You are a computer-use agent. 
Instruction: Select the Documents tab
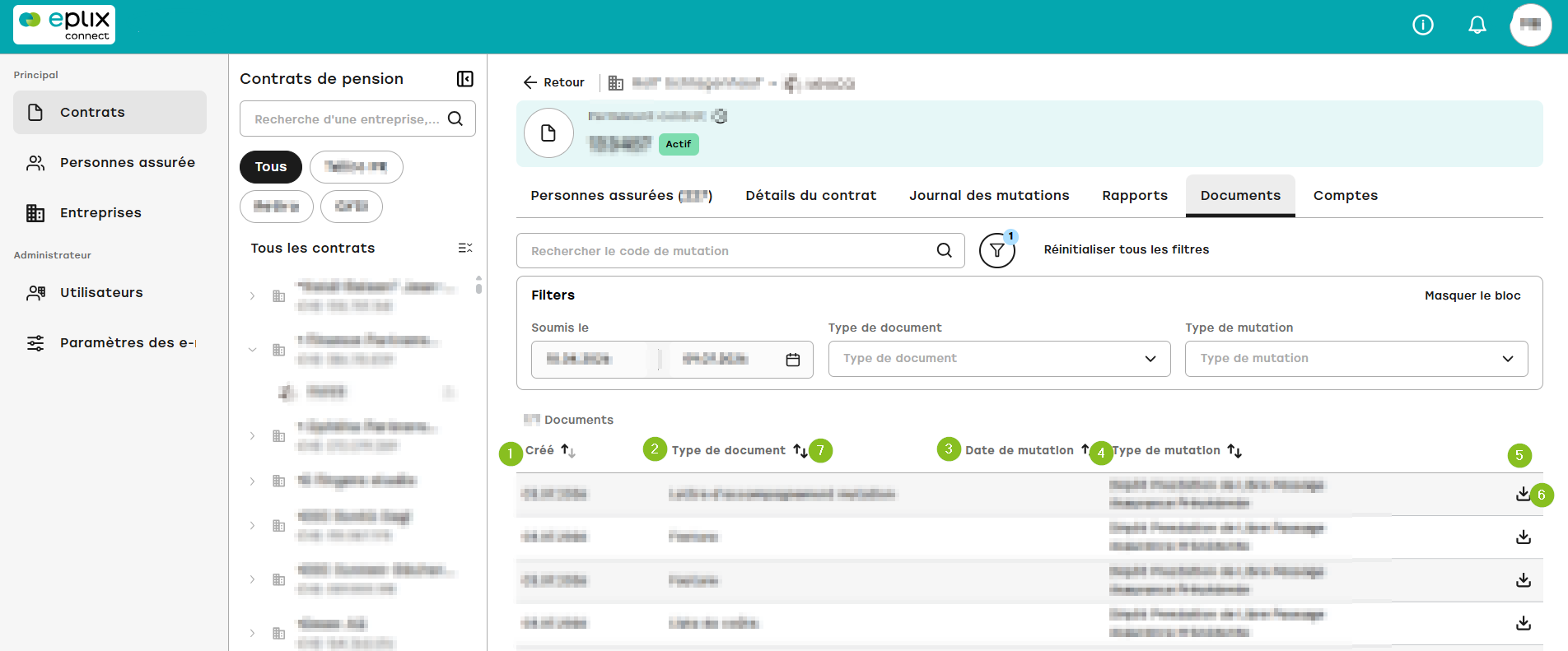pos(1240,196)
